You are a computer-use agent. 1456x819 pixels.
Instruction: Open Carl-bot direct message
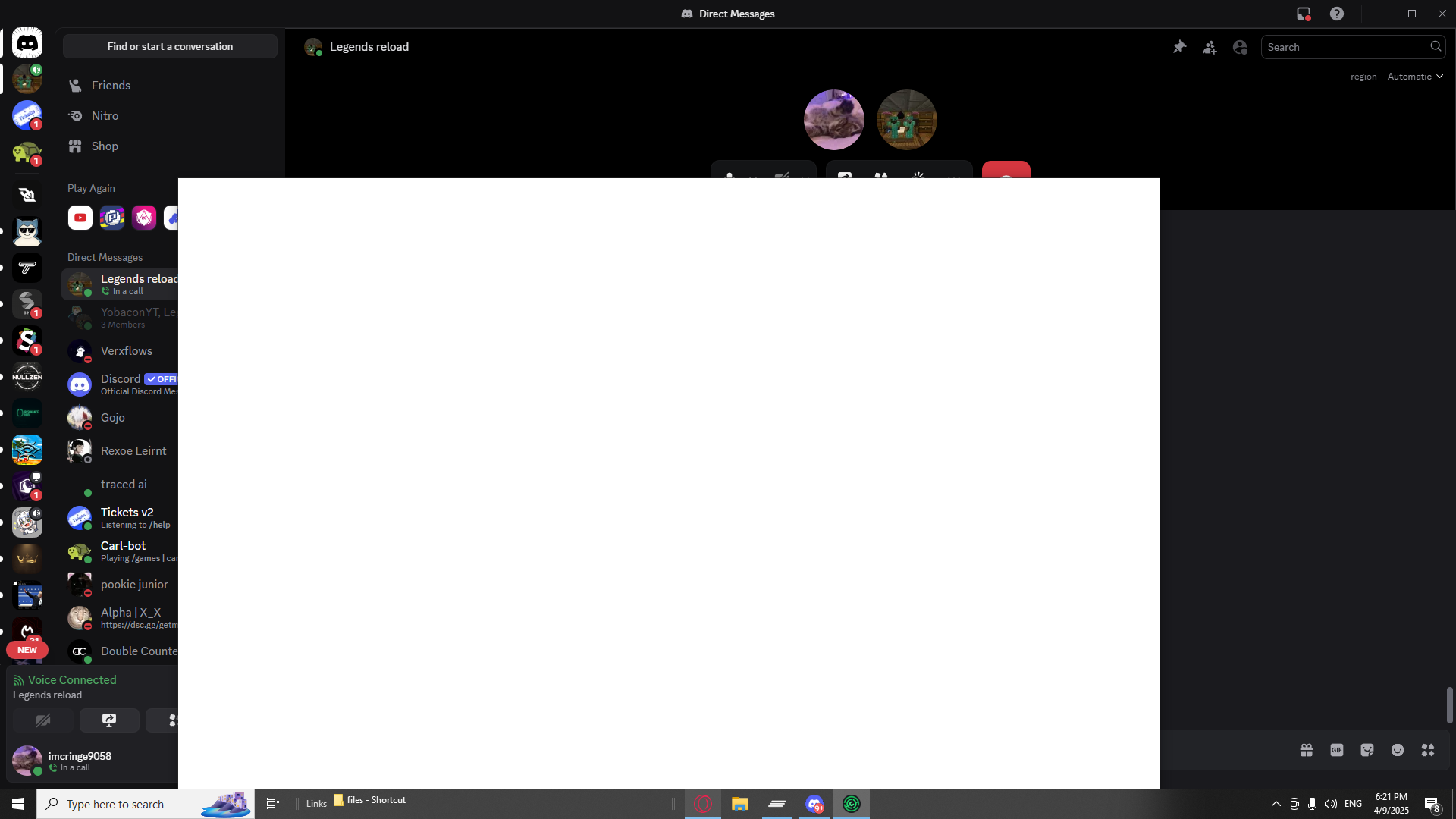121,551
